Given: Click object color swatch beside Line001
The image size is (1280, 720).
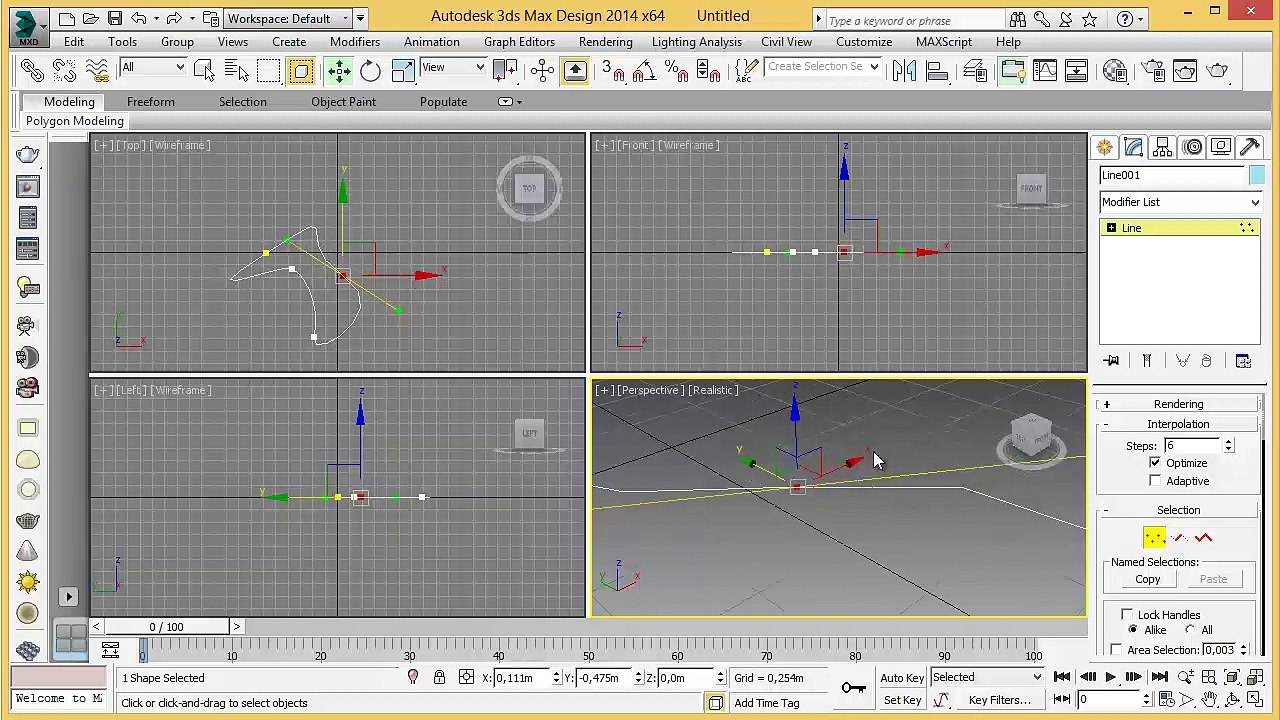Looking at the screenshot, I should (1256, 175).
